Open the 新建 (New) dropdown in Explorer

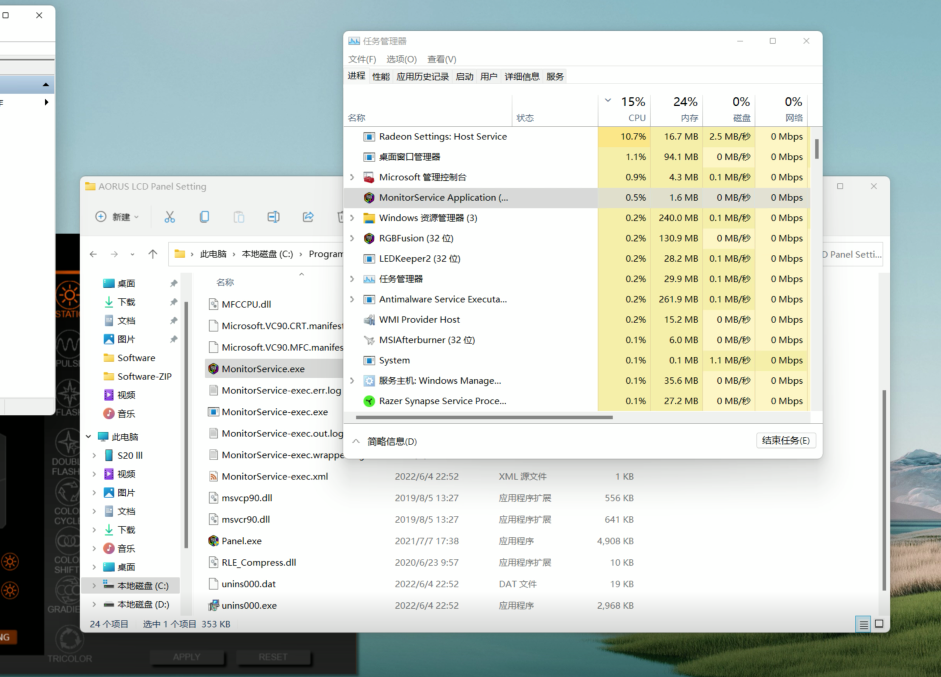117,217
